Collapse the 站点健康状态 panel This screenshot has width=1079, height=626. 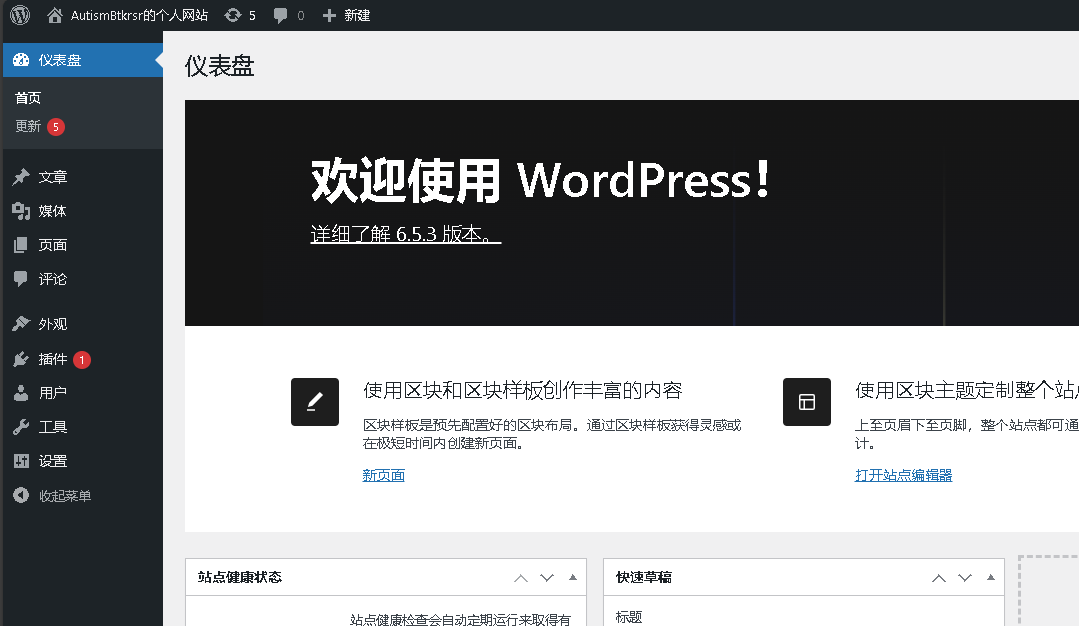[x=573, y=577]
